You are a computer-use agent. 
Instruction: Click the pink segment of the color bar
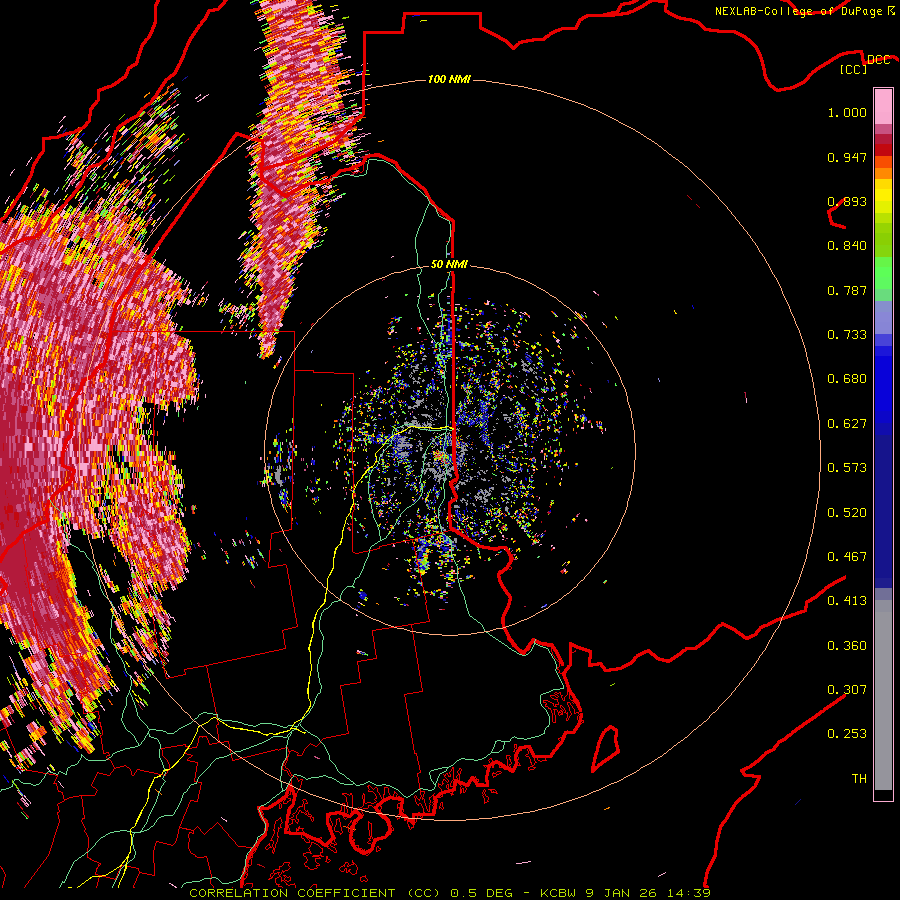(883, 107)
